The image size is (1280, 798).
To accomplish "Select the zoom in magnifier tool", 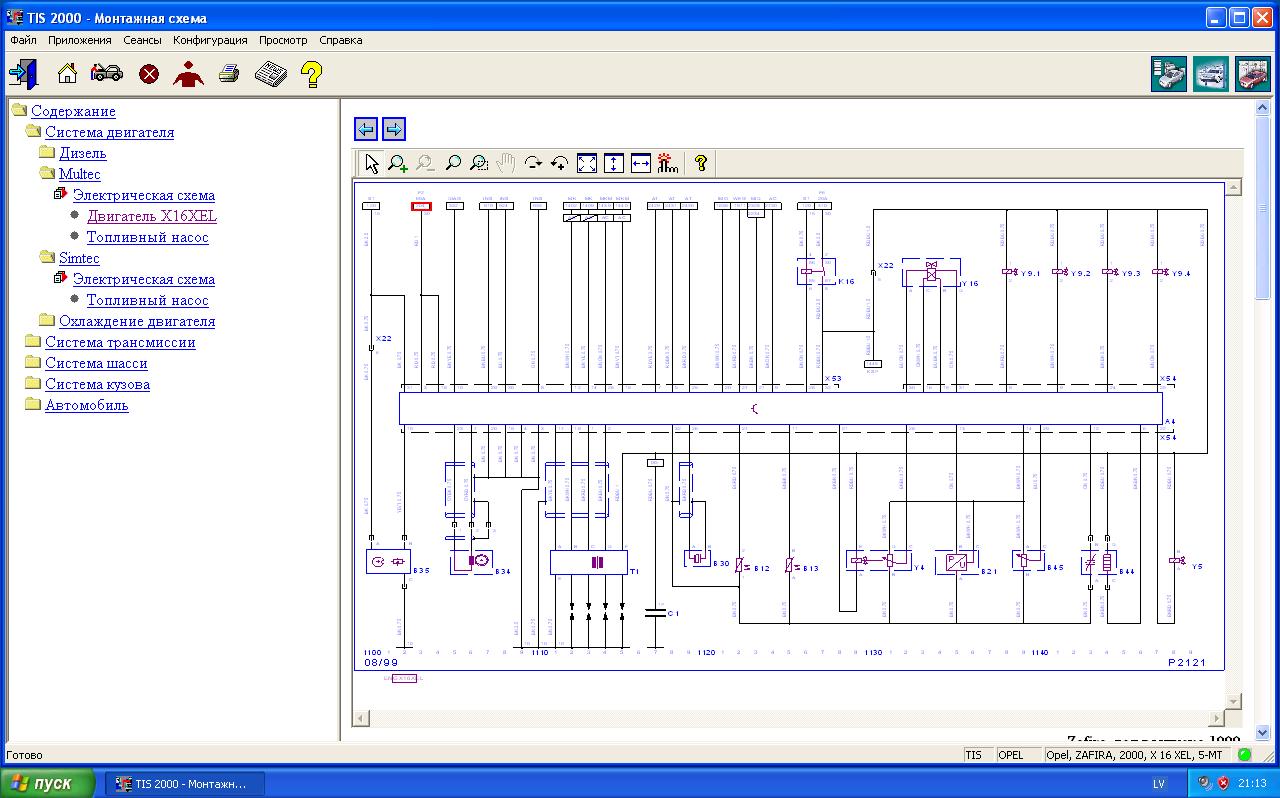I will click(398, 164).
